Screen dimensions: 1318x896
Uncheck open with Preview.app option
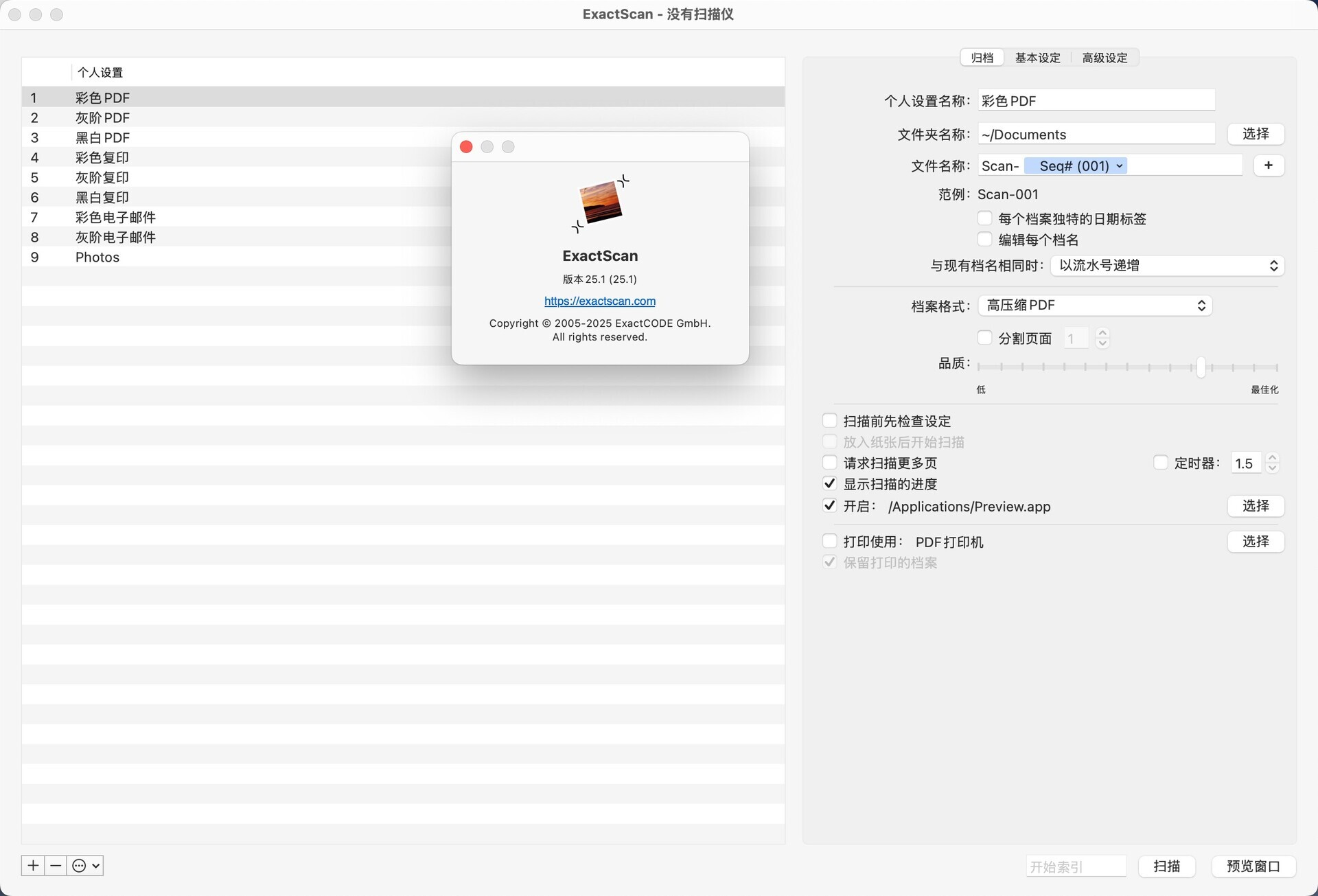[x=829, y=506]
